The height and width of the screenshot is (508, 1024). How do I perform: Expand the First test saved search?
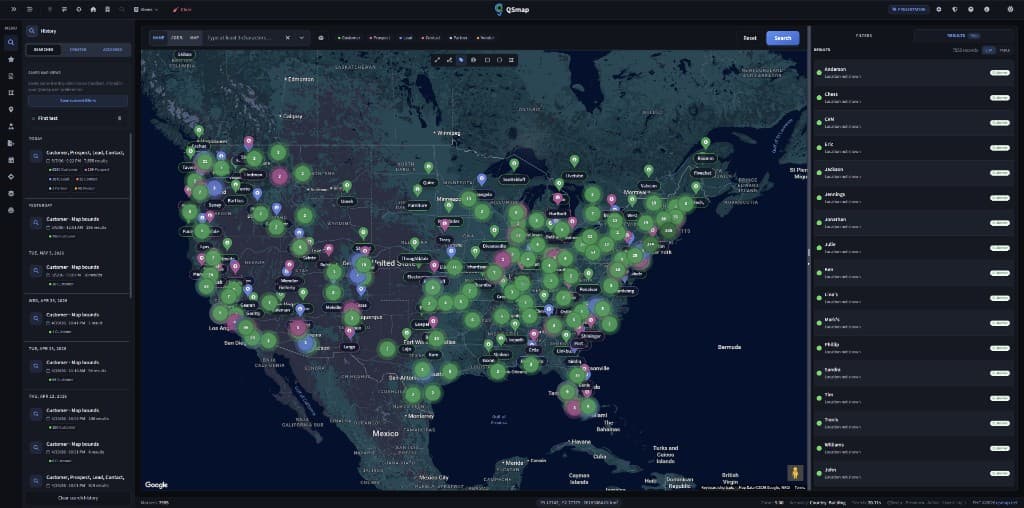(33, 118)
